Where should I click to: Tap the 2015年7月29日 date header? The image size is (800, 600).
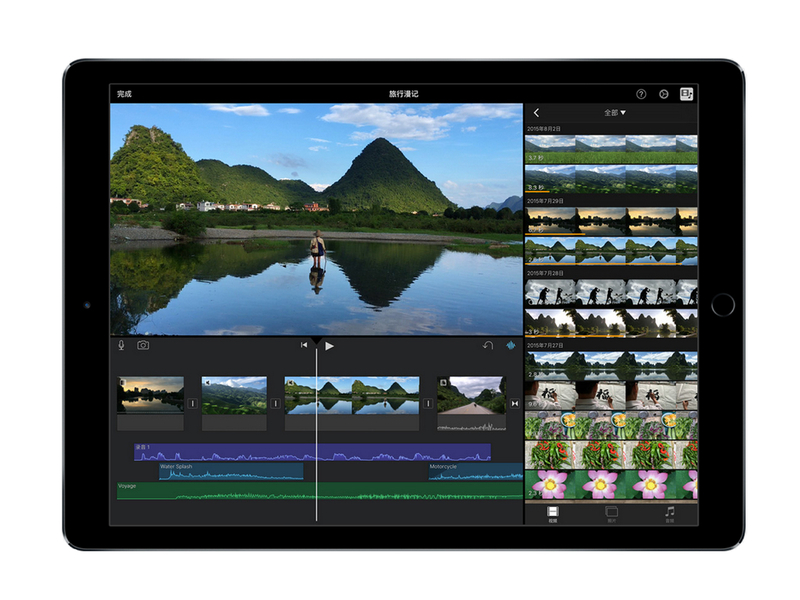click(545, 201)
